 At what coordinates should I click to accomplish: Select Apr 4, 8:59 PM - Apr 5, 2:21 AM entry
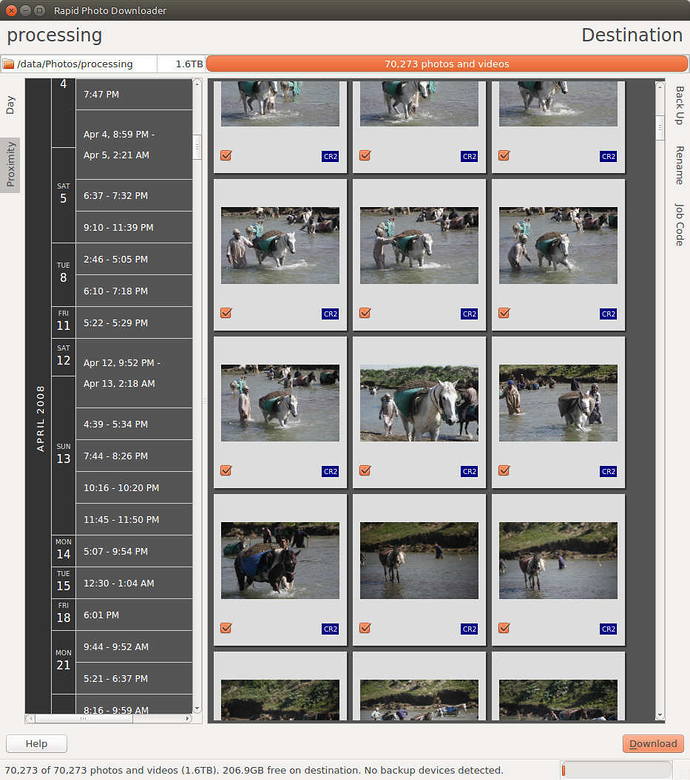click(134, 145)
